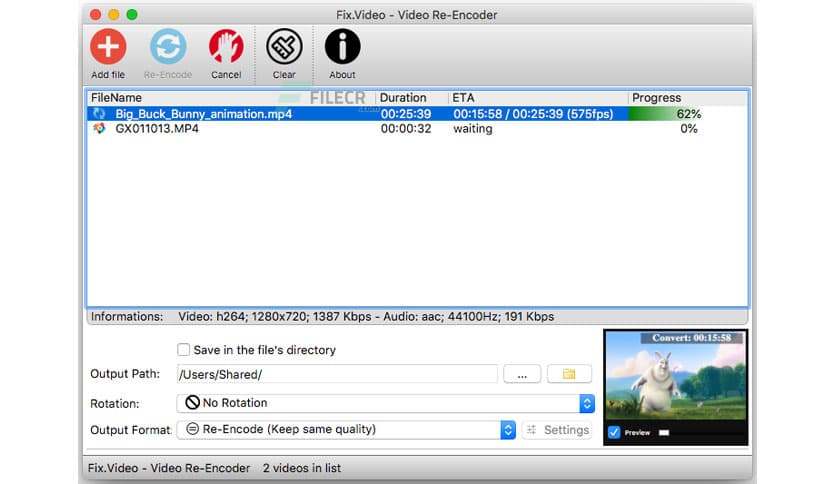
Task: Sort list by FileName column header
Action: point(231,98)
